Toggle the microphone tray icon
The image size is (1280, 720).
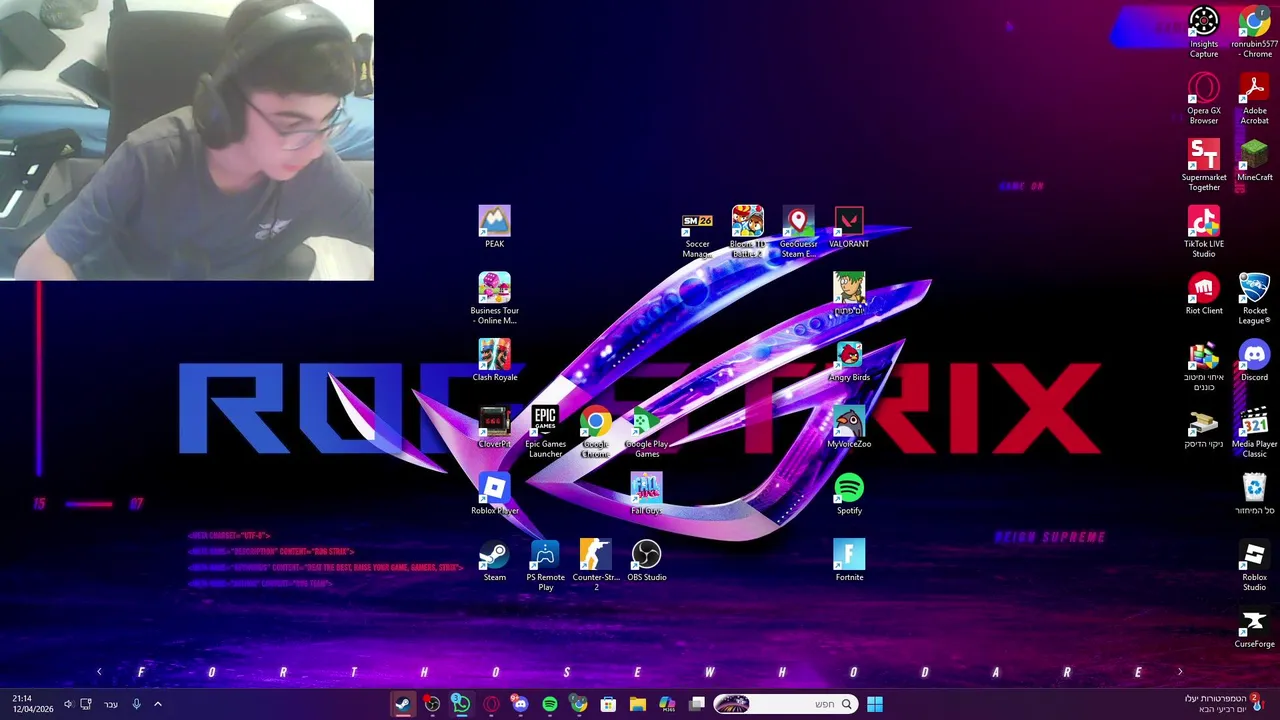pos(137,704)
